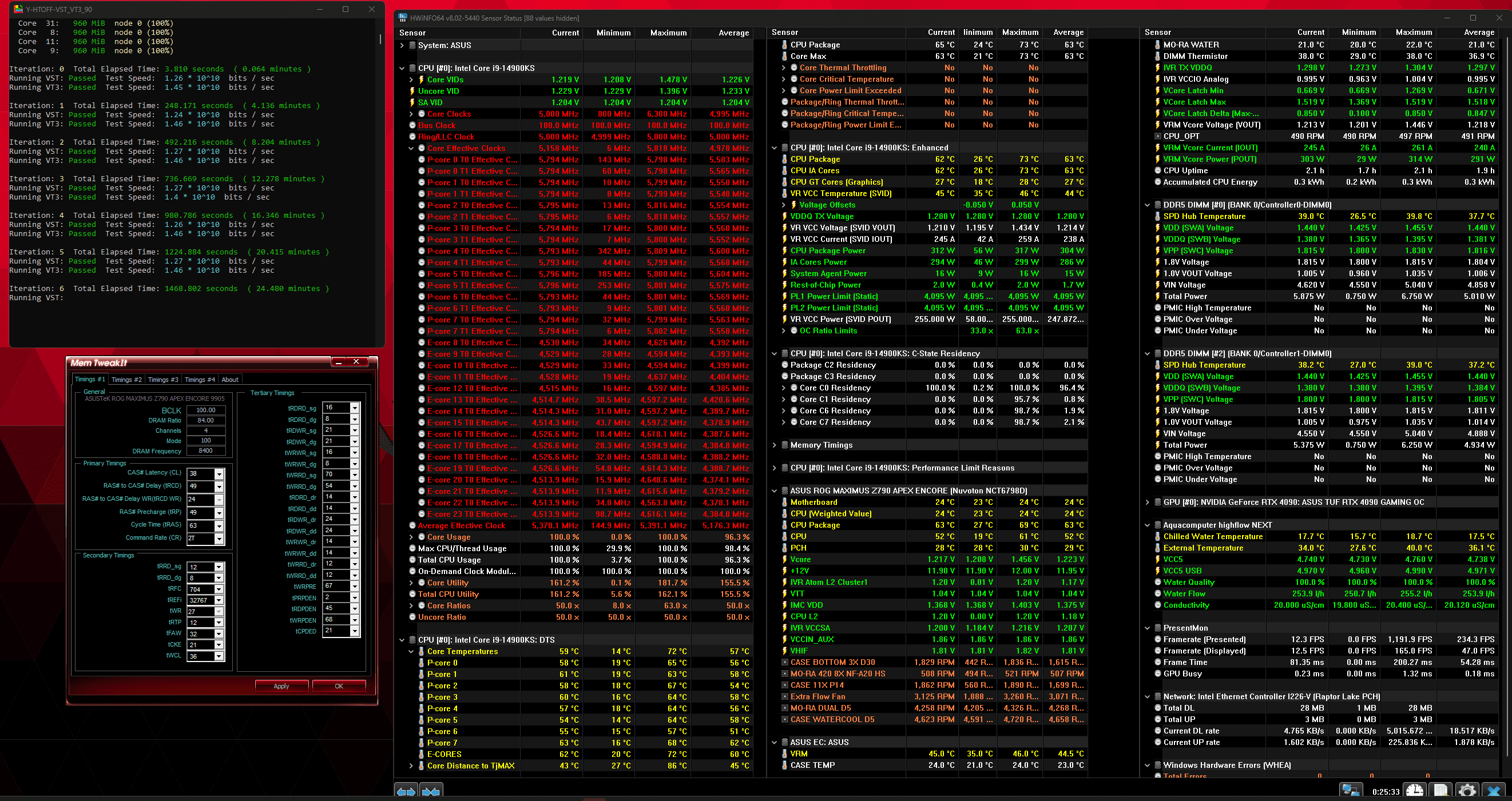Open the tRFC dropdown in Secondary Timings
1512x801 pixels.
219,589
